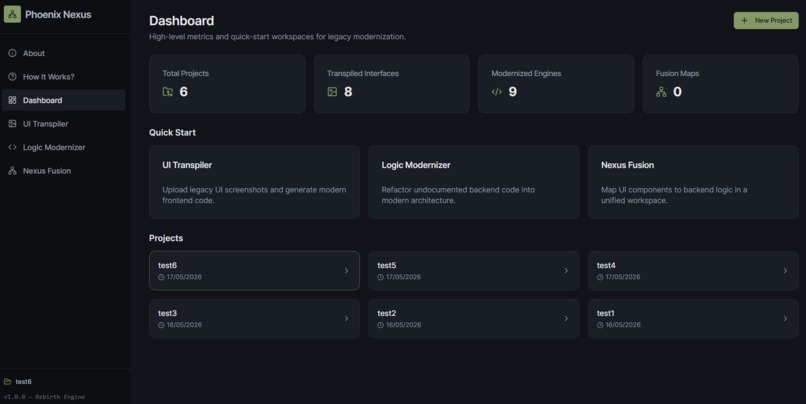This screenshot has height=404, width=806.
Task: Open test3 using its right chevron
Action: click(346, 318)
